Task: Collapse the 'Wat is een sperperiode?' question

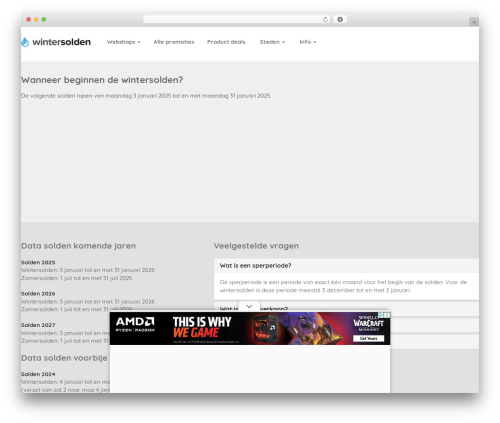Action: point(346,266)
